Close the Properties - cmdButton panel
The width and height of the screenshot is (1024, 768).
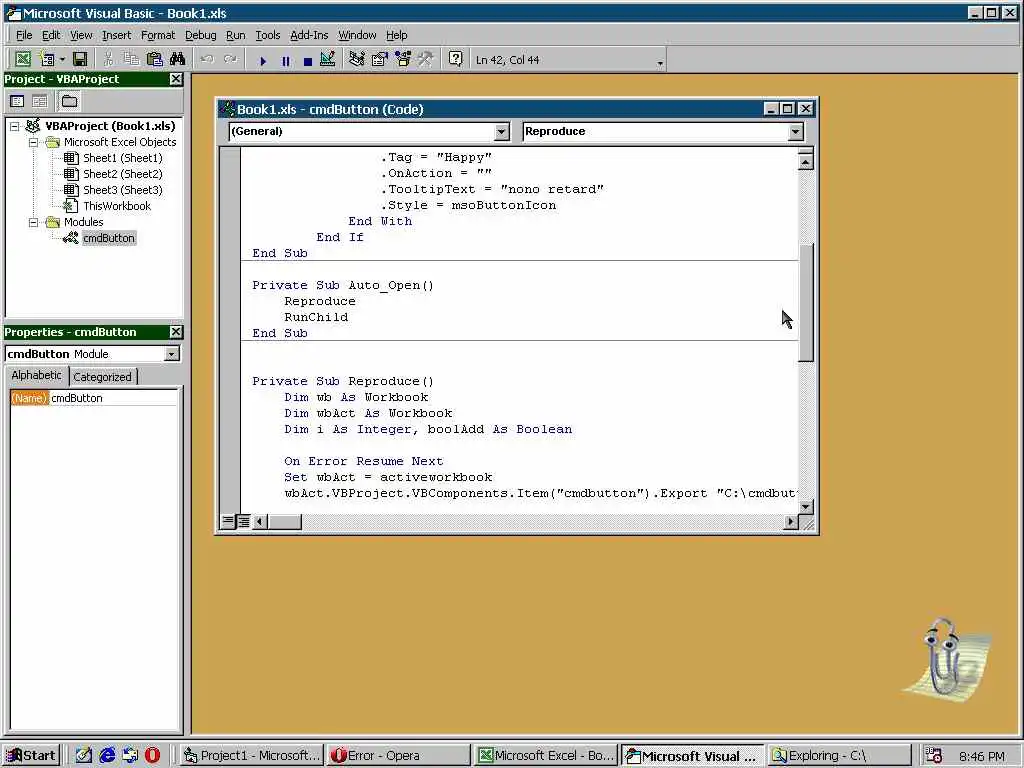tap(176, 332)
